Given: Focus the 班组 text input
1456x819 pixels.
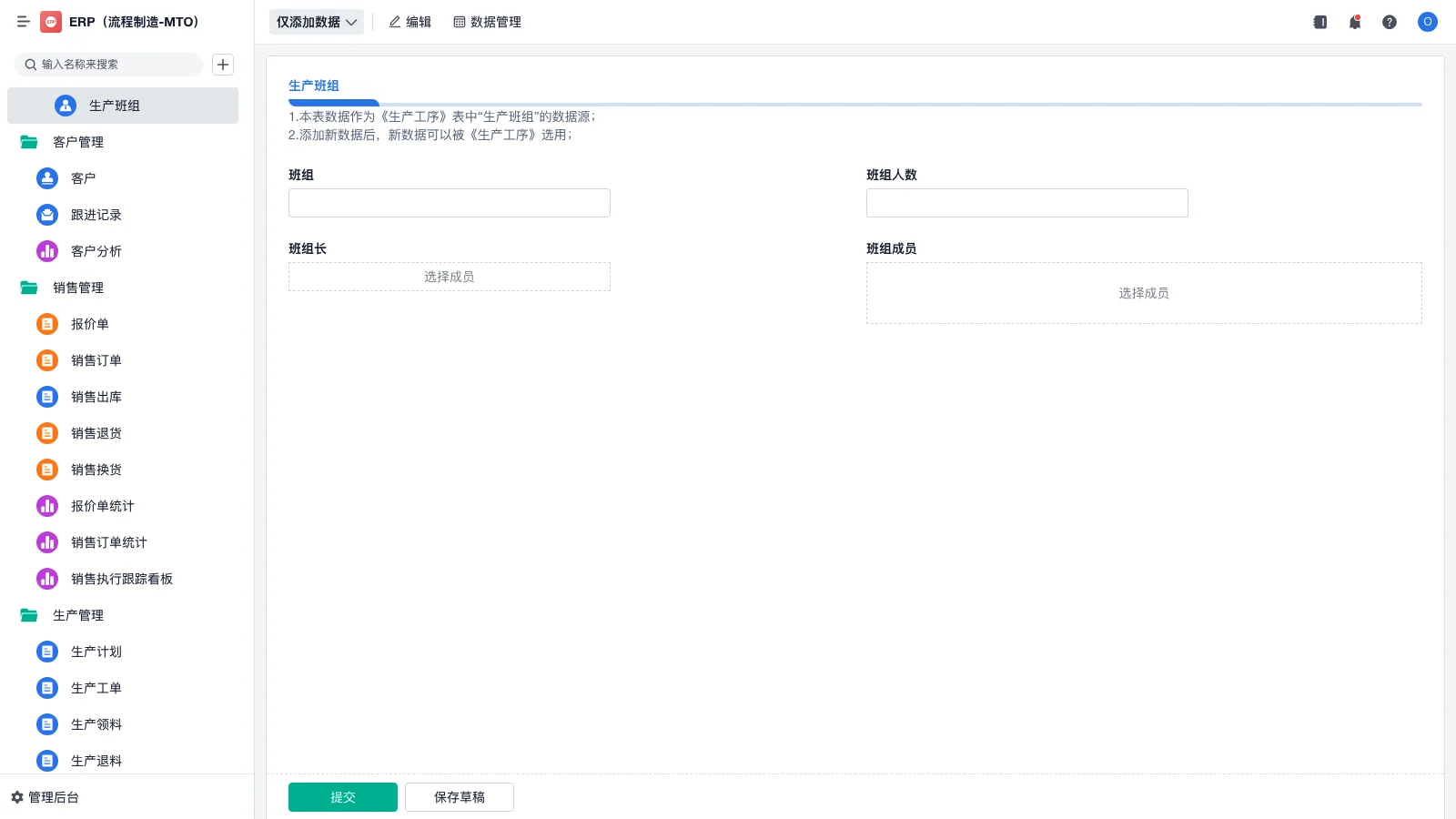Looking at the screenshot, I should (x=450, y=203).
